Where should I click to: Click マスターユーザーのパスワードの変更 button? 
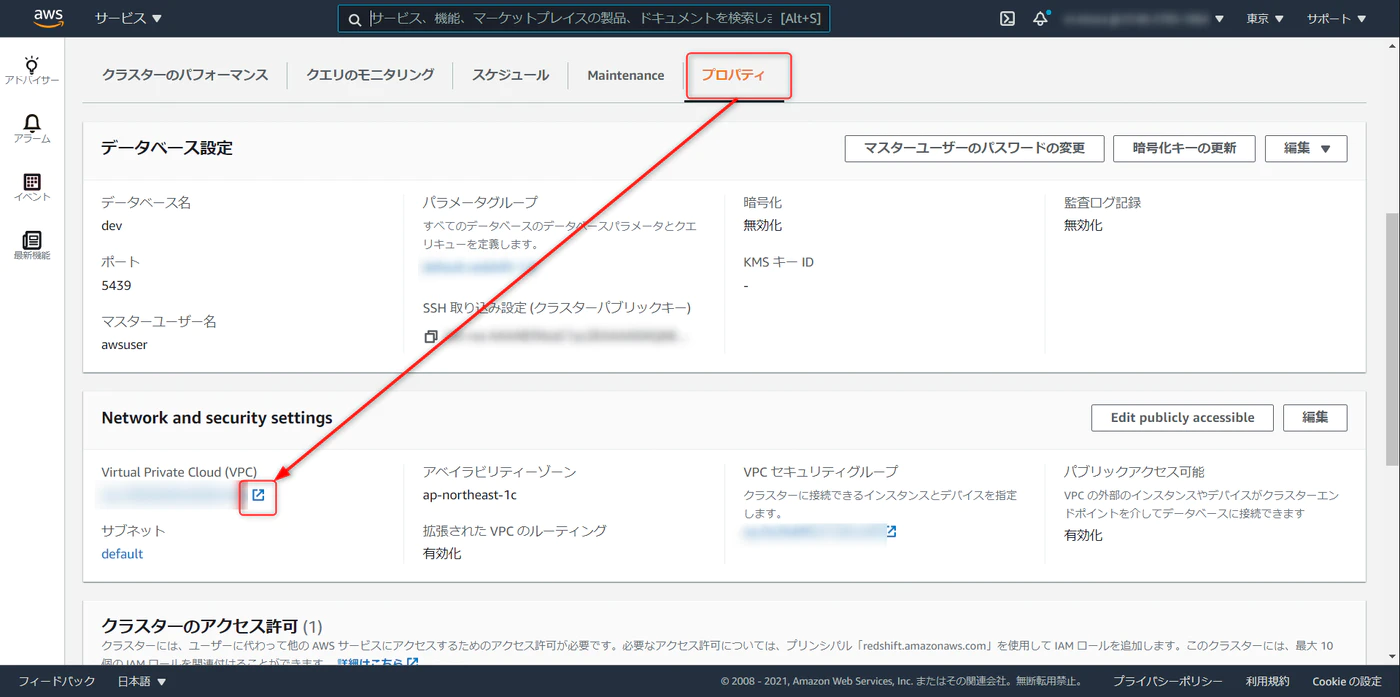(974, 148)
